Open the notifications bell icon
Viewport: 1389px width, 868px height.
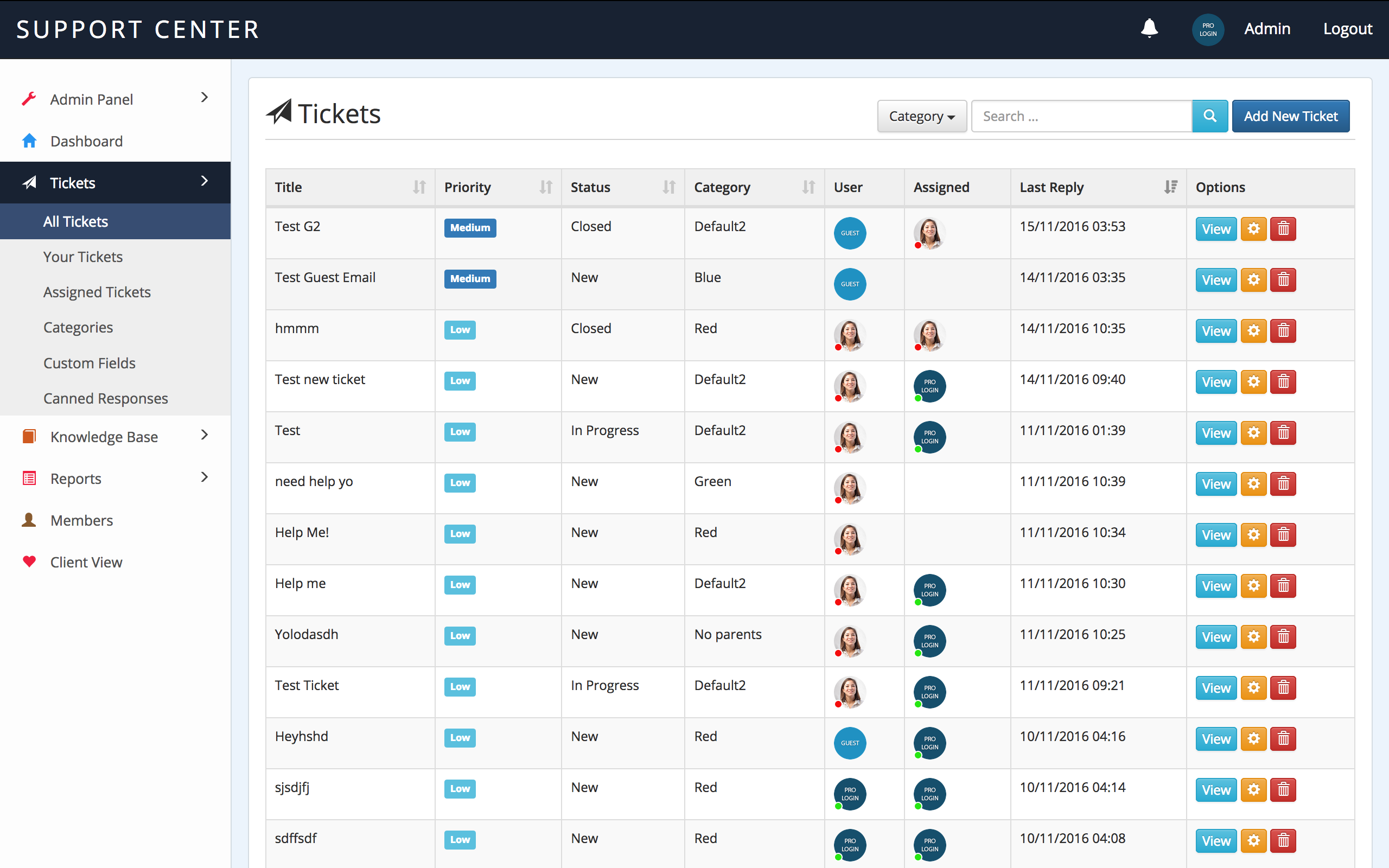click(x=1149, y=28)
